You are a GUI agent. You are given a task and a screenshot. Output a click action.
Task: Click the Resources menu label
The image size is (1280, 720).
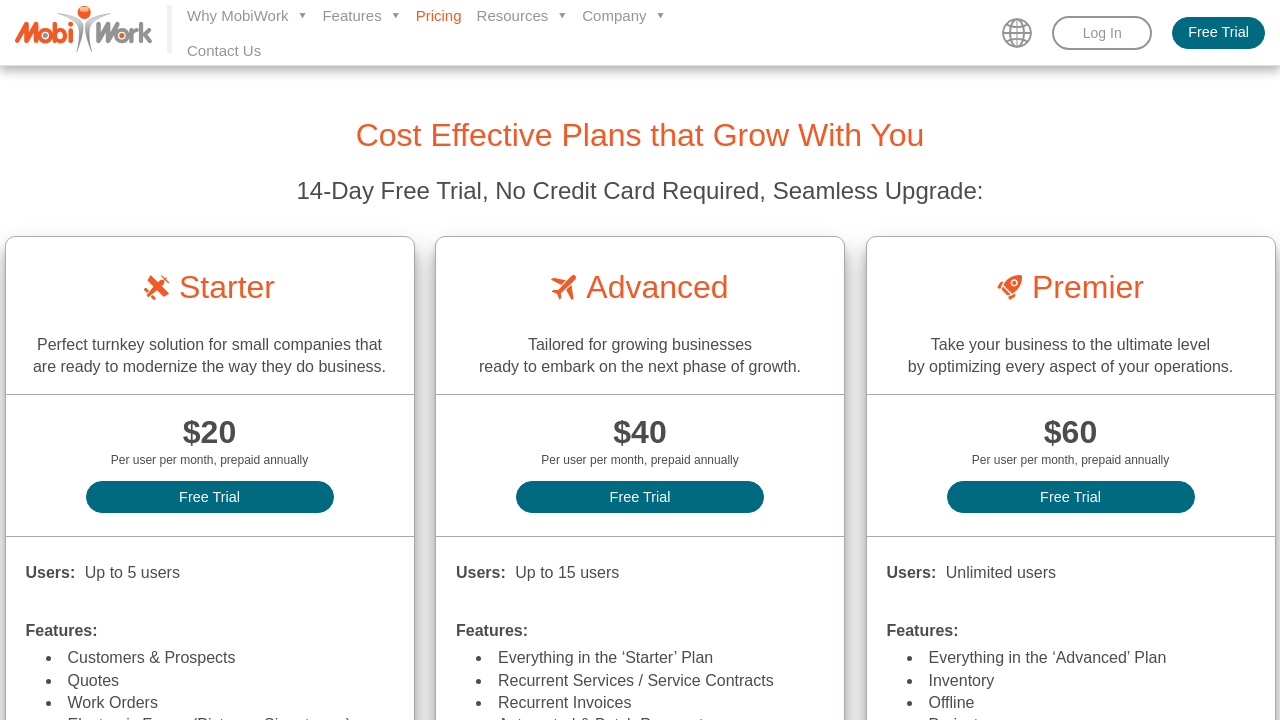click(512, 16)
